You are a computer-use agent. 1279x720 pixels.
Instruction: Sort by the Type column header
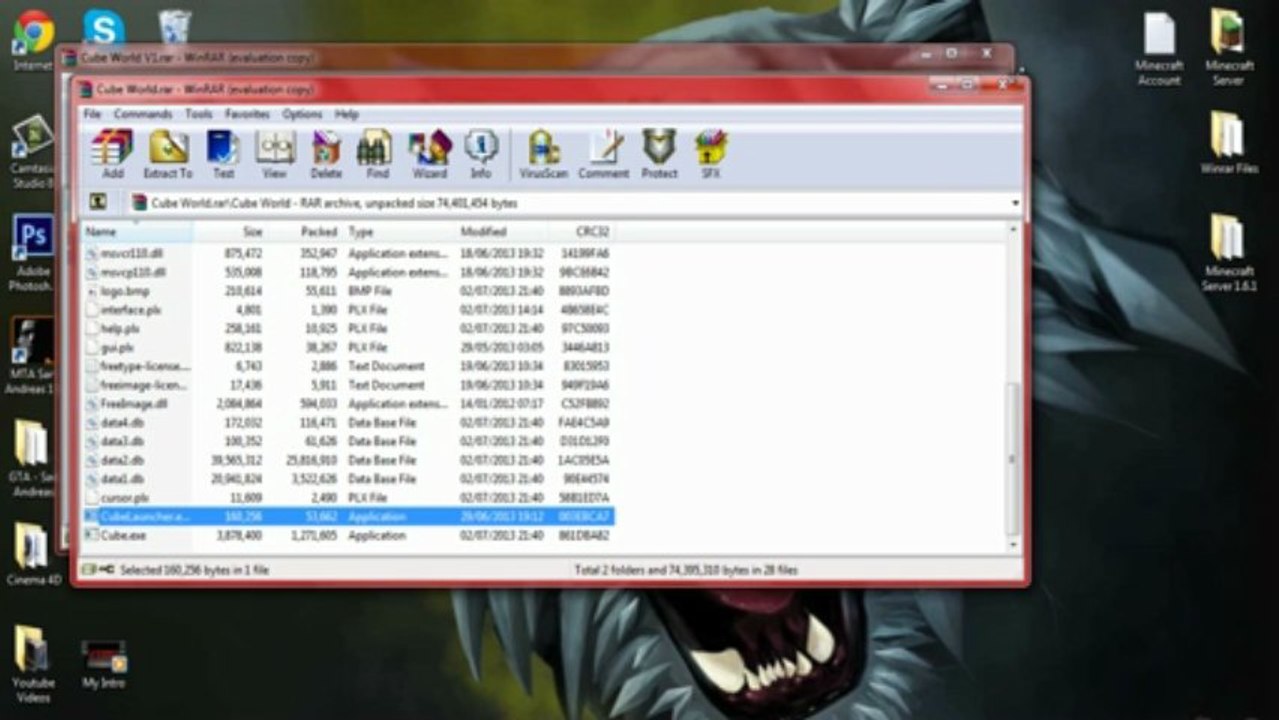399,232
